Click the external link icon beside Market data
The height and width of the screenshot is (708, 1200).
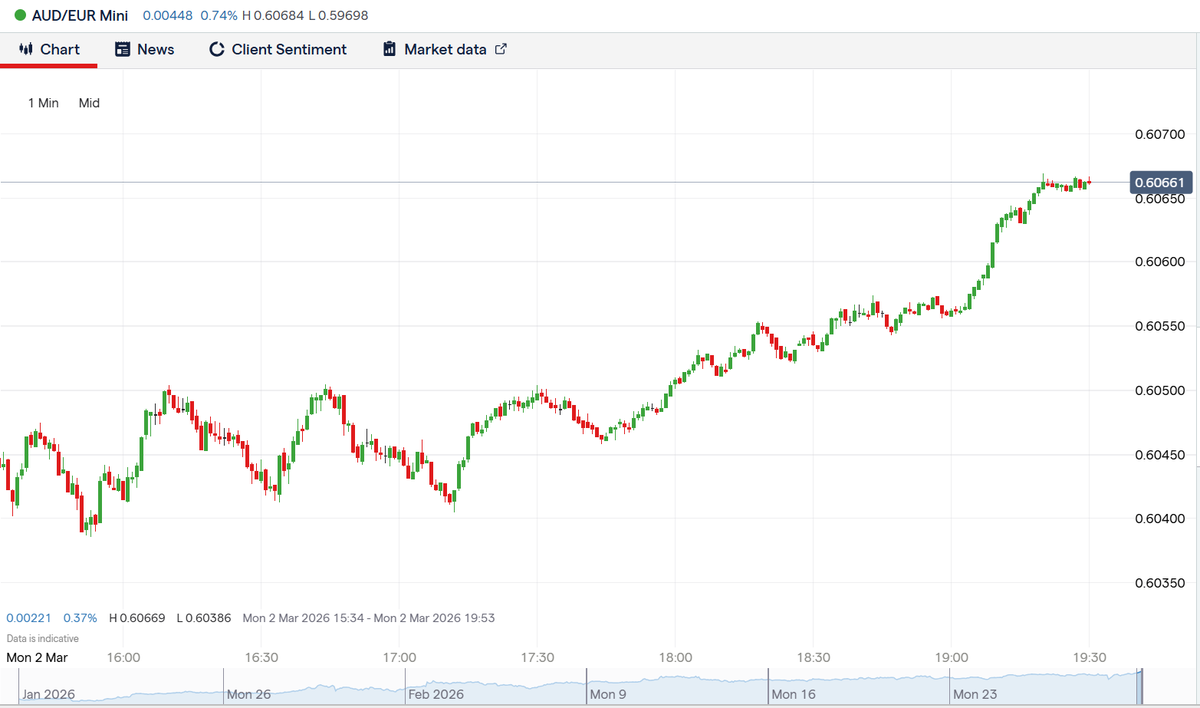[501, 48]
